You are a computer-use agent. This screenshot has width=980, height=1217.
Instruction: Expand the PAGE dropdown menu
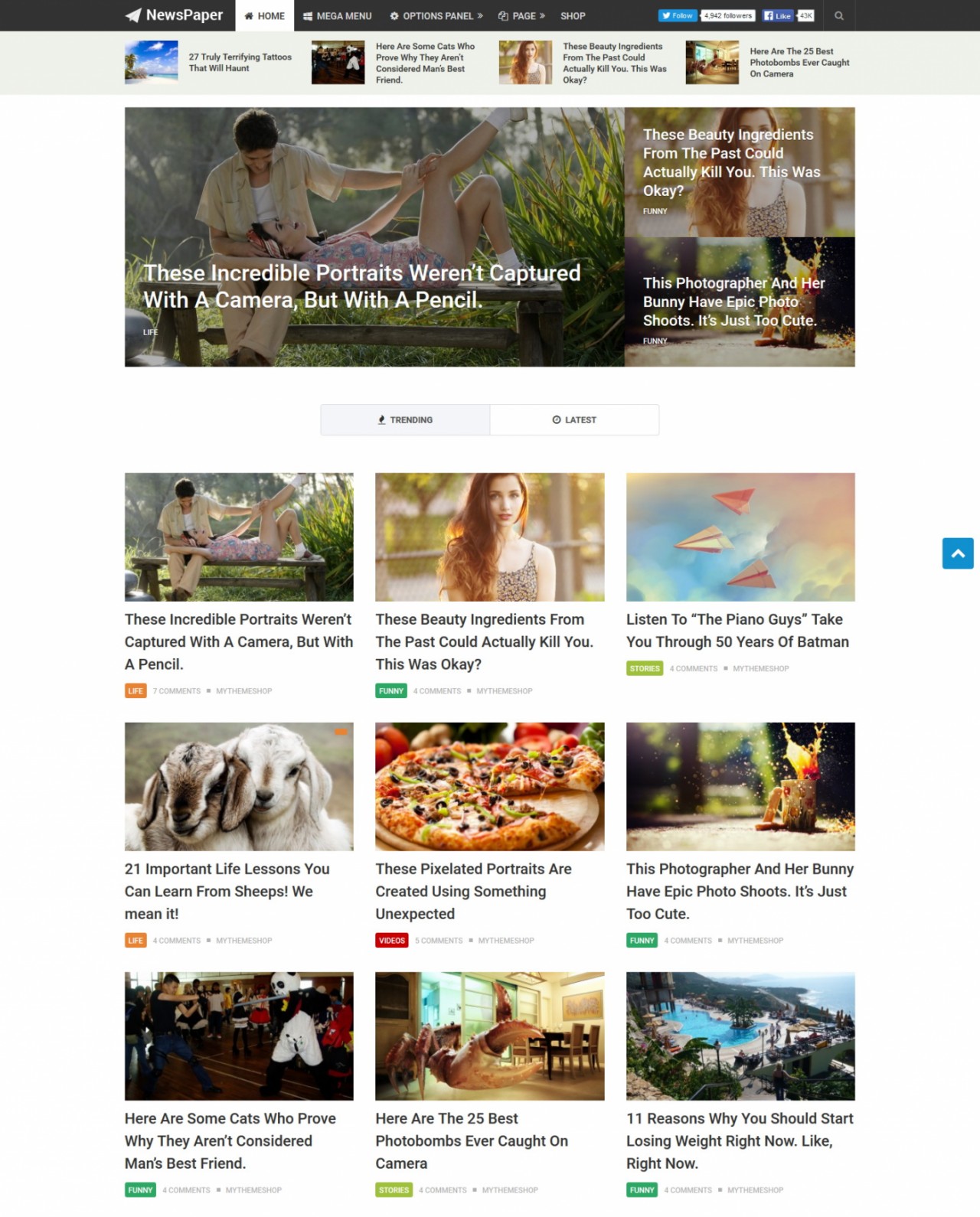click(521, 15)
